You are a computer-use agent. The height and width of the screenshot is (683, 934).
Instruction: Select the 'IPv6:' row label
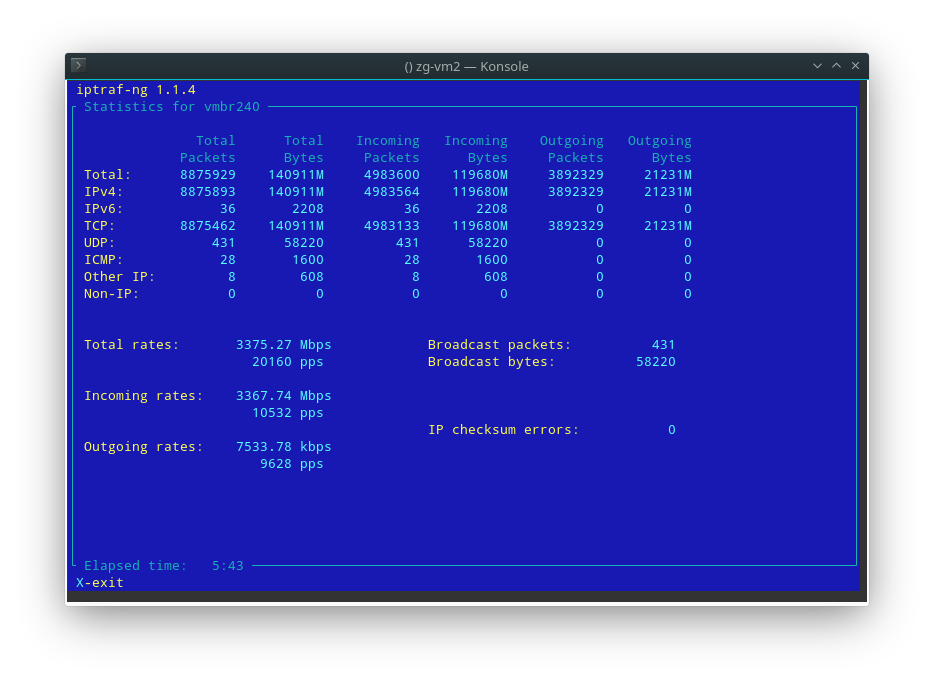tap(104, 208)
